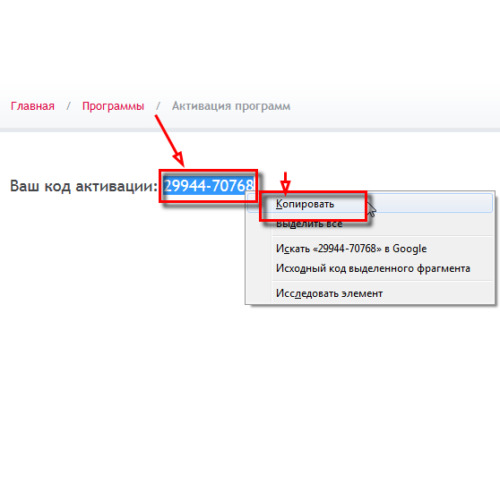
Task: Open the Главная breadcrumb link
Action: [x=32, y=106]
